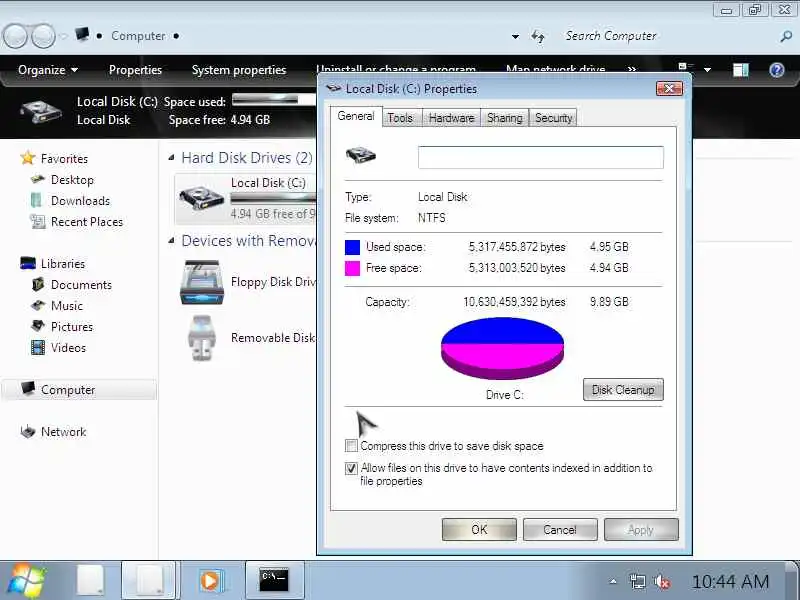Click the Music library icon
Image resolution: width=800 pixels, height=600 pixels.
click(38, 305)
